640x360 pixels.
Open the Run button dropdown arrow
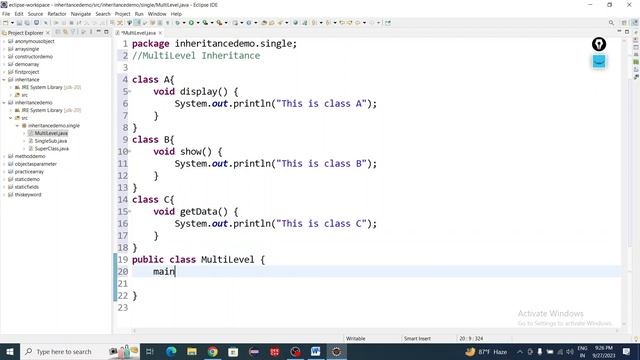click(x=198, y=23)
